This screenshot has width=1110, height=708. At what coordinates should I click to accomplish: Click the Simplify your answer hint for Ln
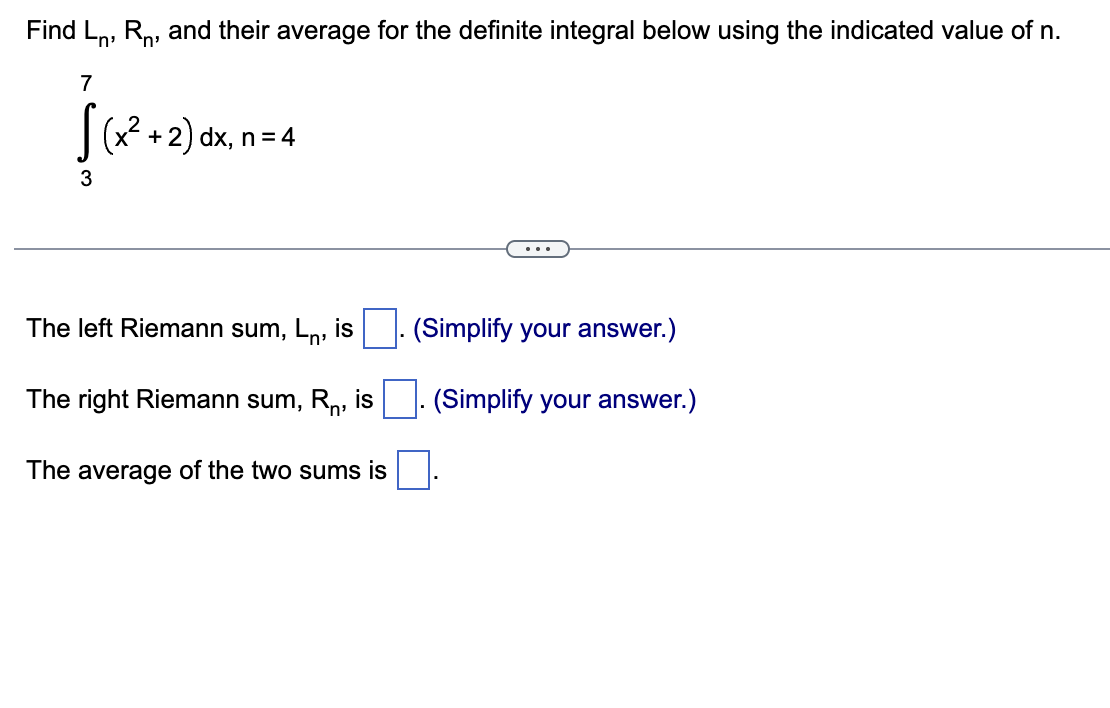point(544,327)
